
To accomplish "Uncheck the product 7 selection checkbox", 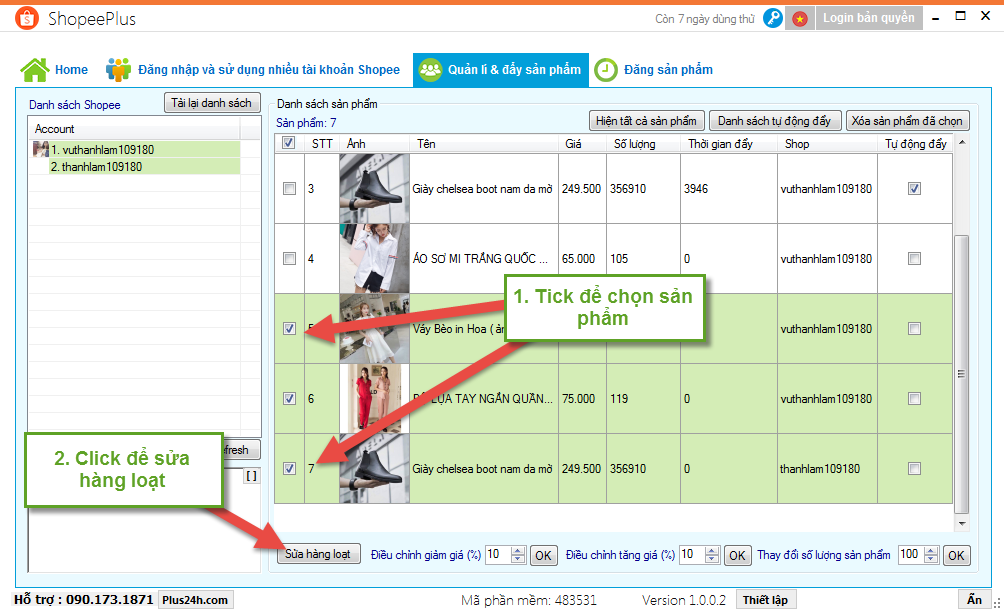I will [290, 468].
